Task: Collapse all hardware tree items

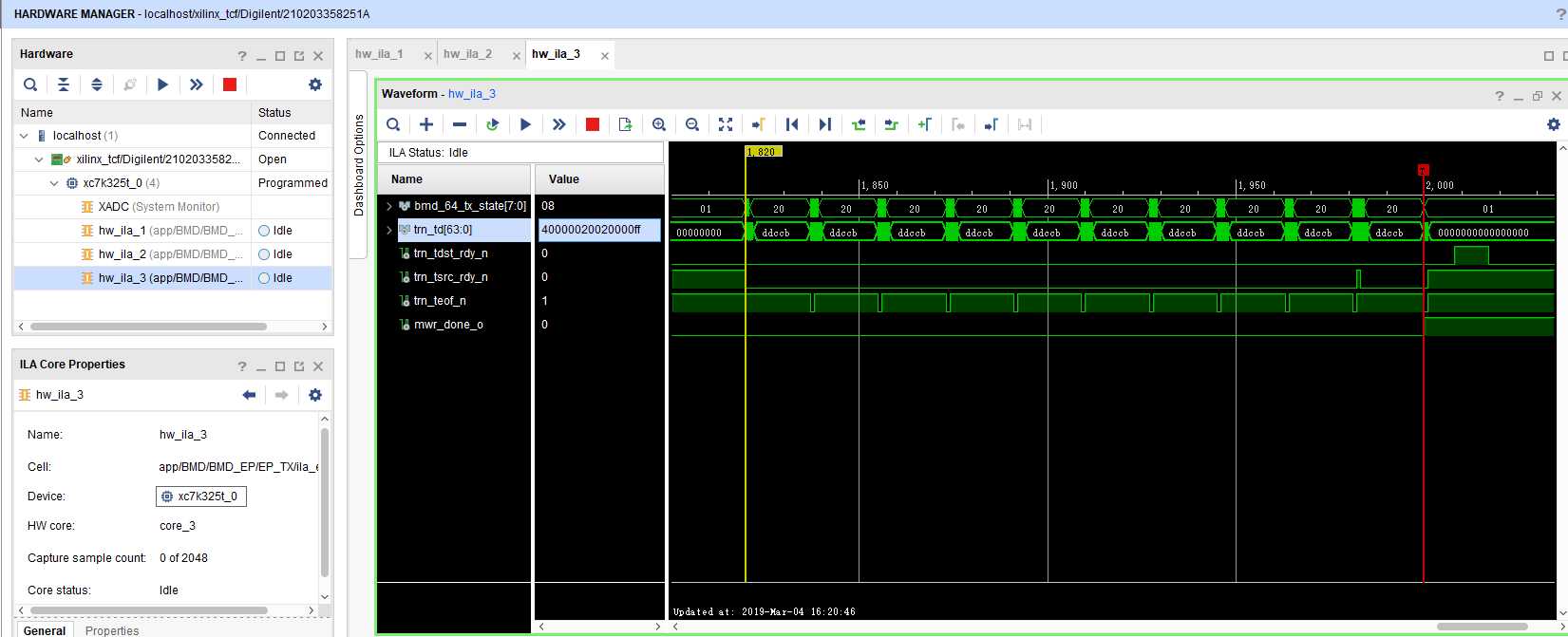Action: point(64,84)
